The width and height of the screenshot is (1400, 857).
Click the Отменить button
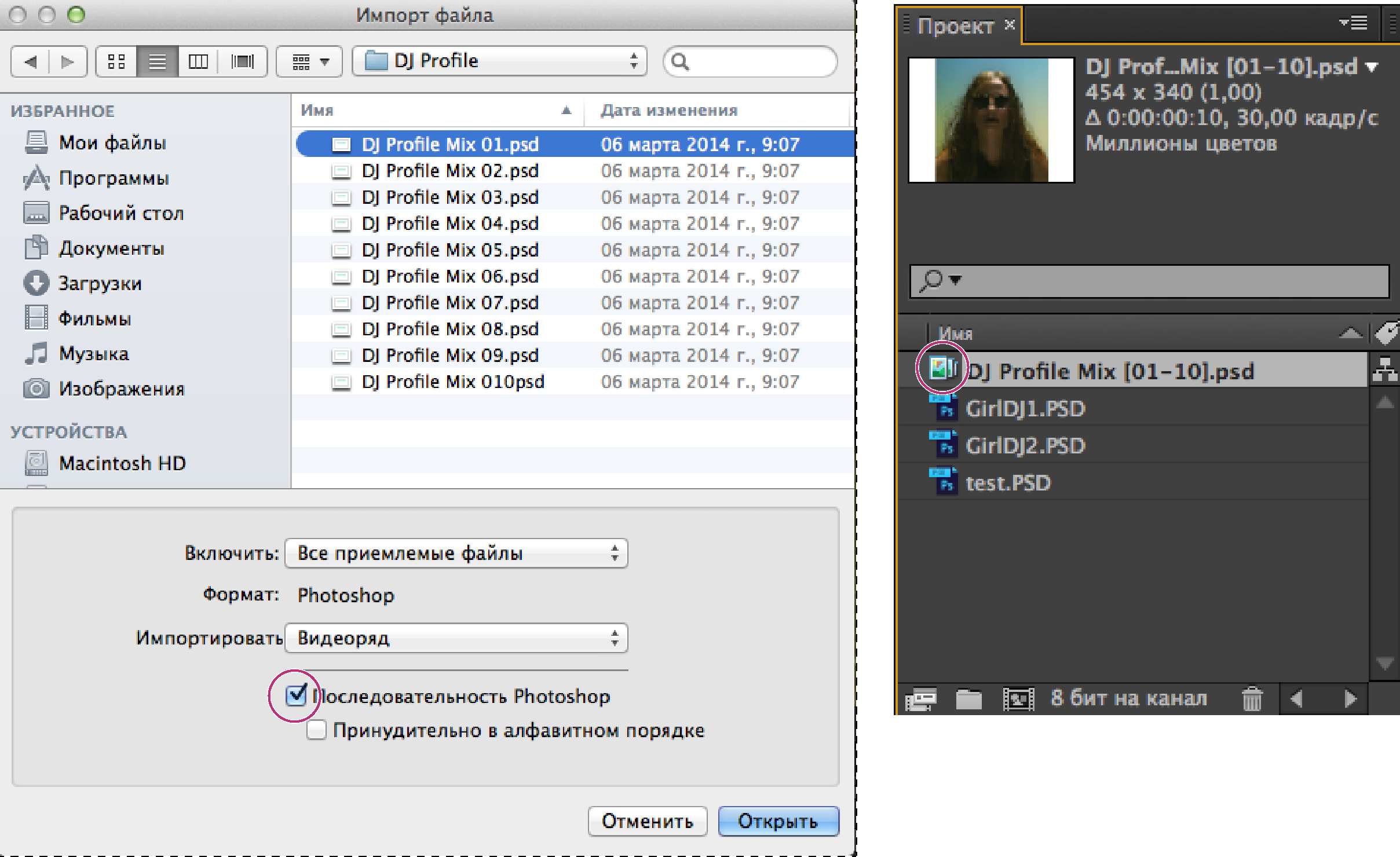click(647, 821)
